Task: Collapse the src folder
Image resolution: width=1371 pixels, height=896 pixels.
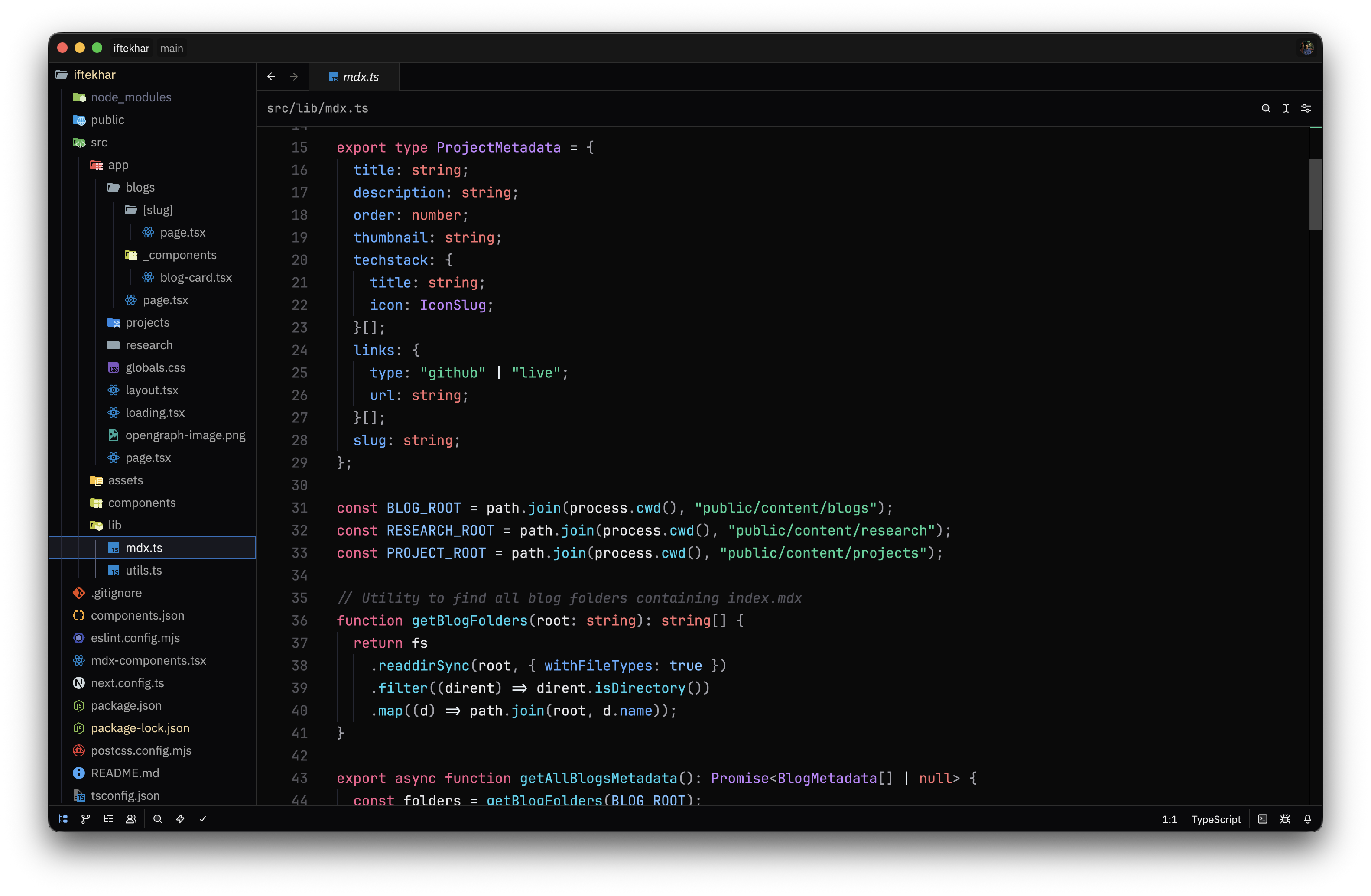Action: [x=152, y=142]
